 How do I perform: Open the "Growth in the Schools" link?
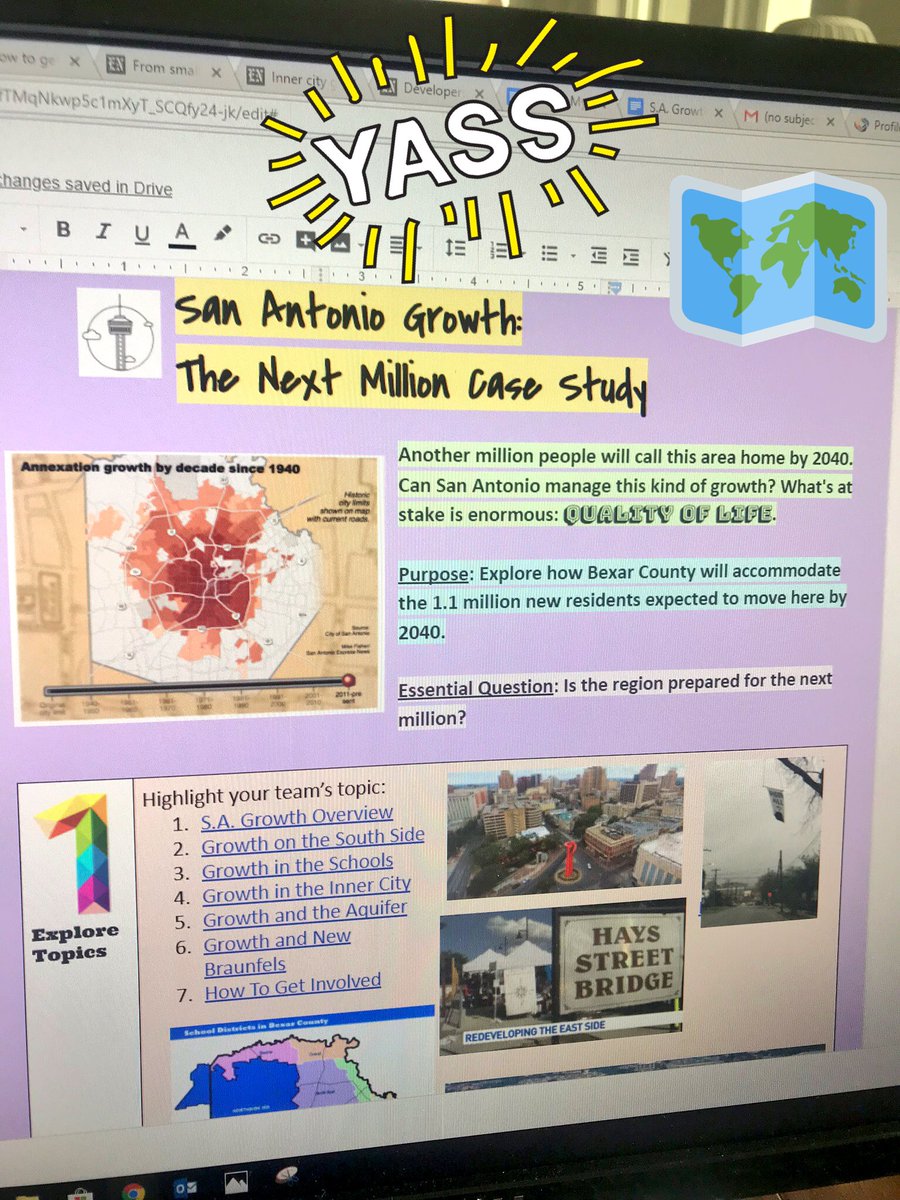coord(298,865)
